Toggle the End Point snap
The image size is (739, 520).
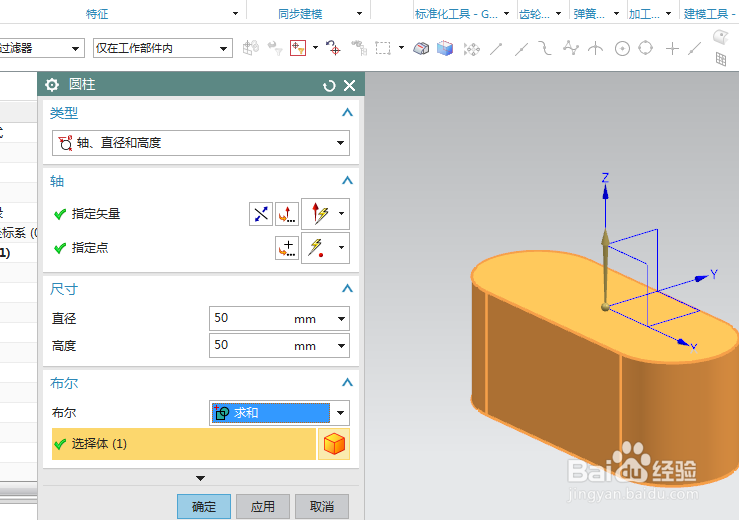coord(496,48)
